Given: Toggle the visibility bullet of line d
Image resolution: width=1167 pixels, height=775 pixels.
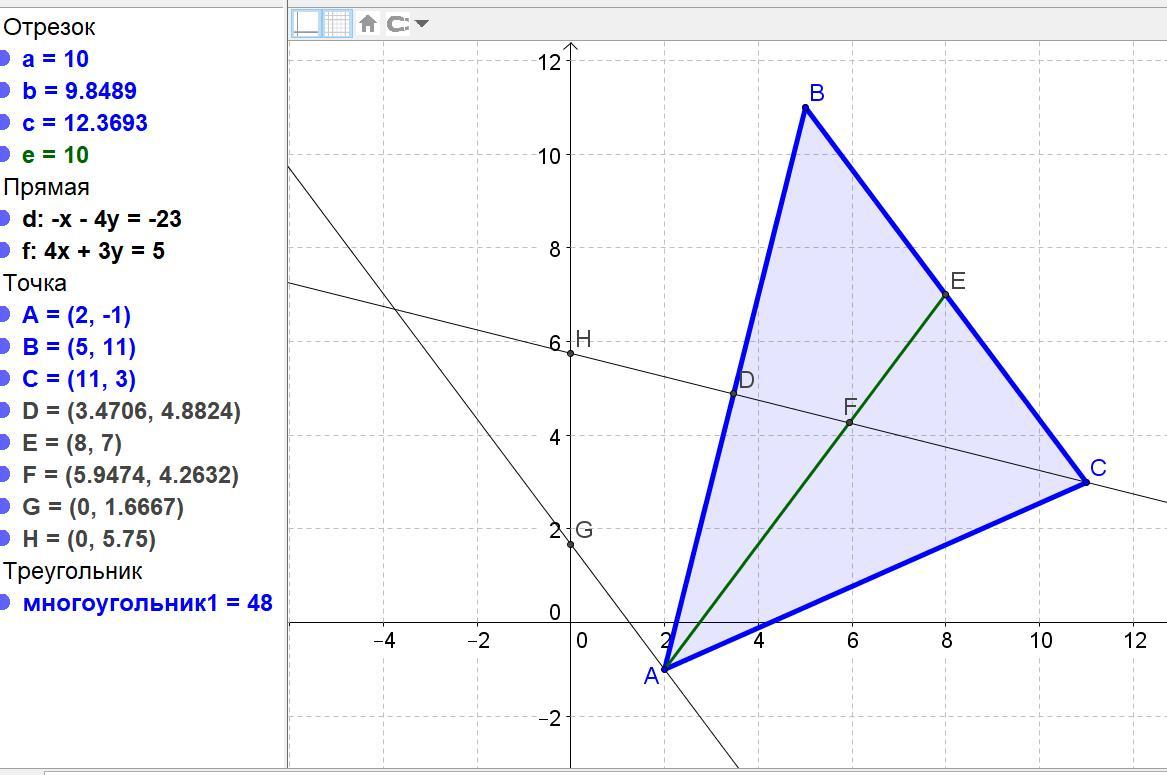Looking at the screenshot, I should 6,219.
